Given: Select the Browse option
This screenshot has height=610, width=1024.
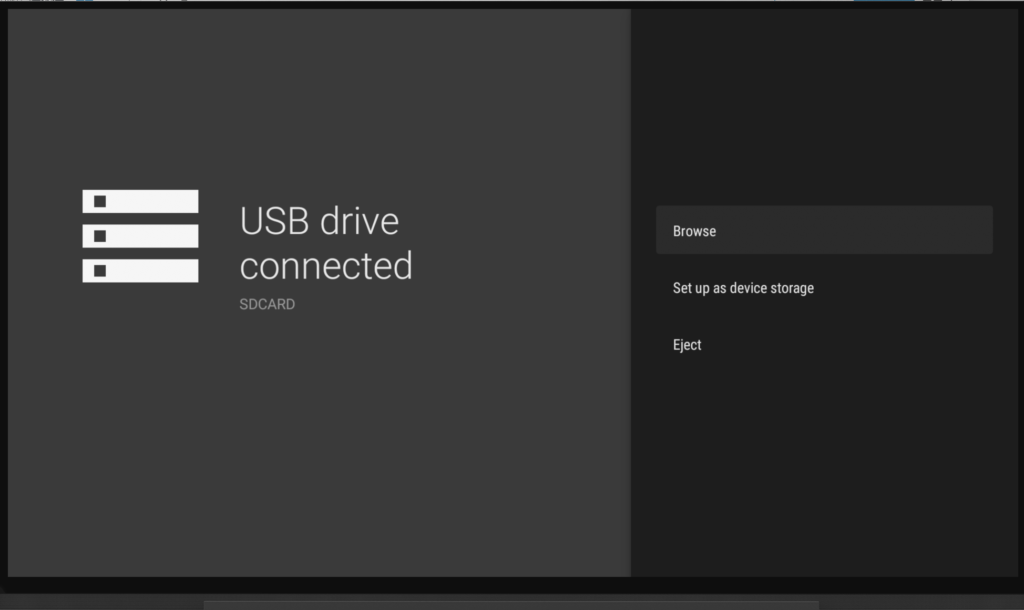Looking at the screenshot, I should click(x=824, y=230).
